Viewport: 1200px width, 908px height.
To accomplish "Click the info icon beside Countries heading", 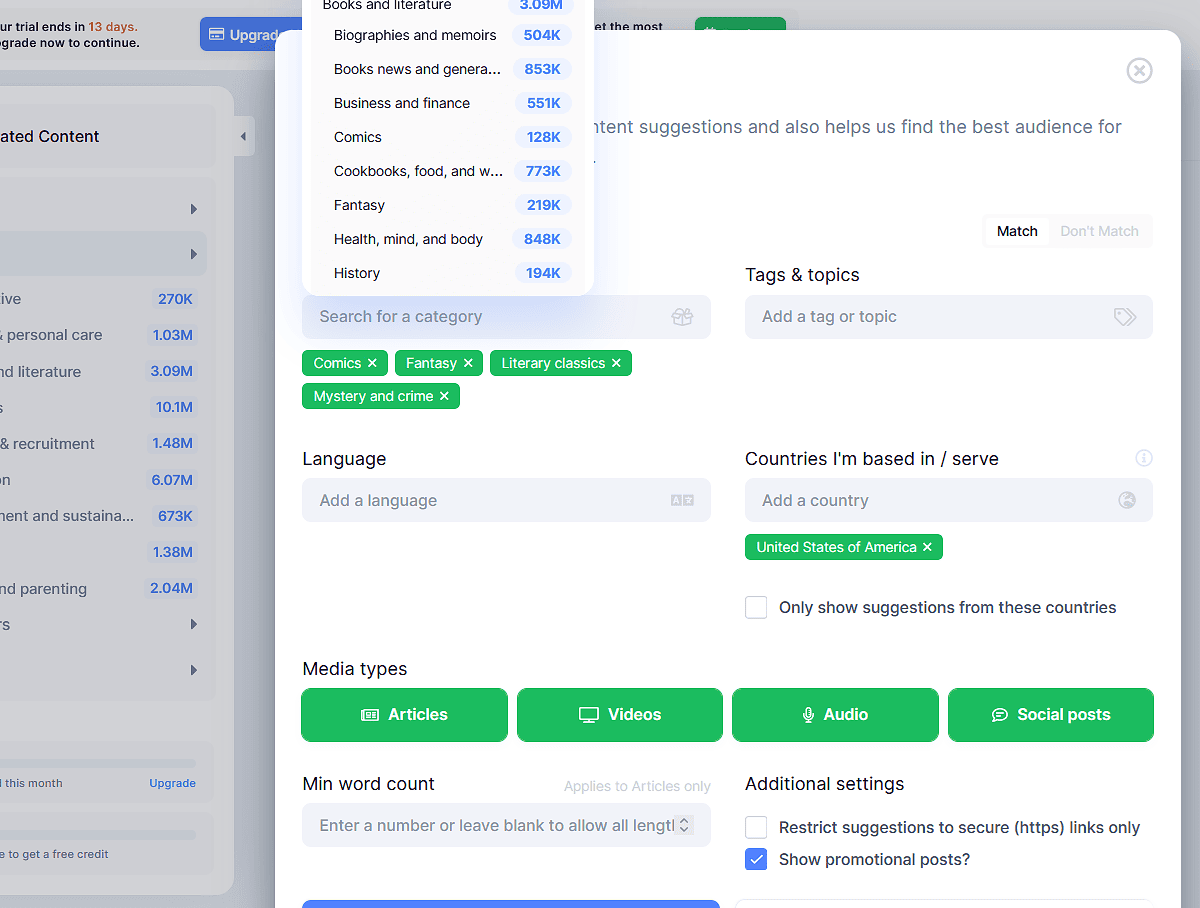I will pos(1144,458).
